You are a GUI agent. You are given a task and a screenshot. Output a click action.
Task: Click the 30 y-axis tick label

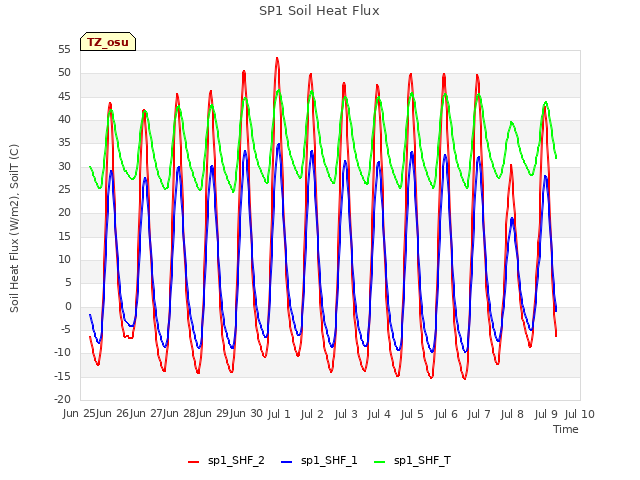64,166
